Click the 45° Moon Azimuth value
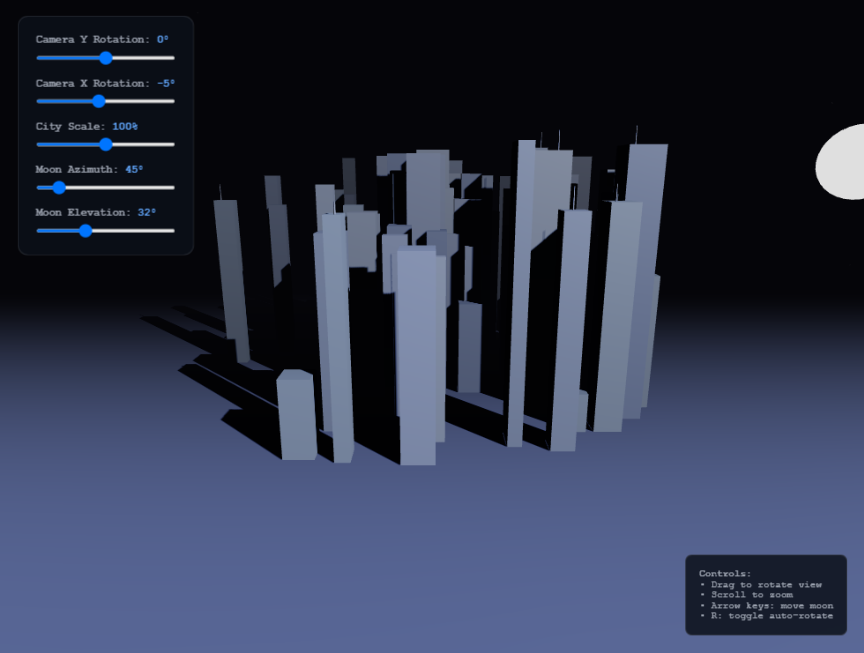 pos(134,169)
